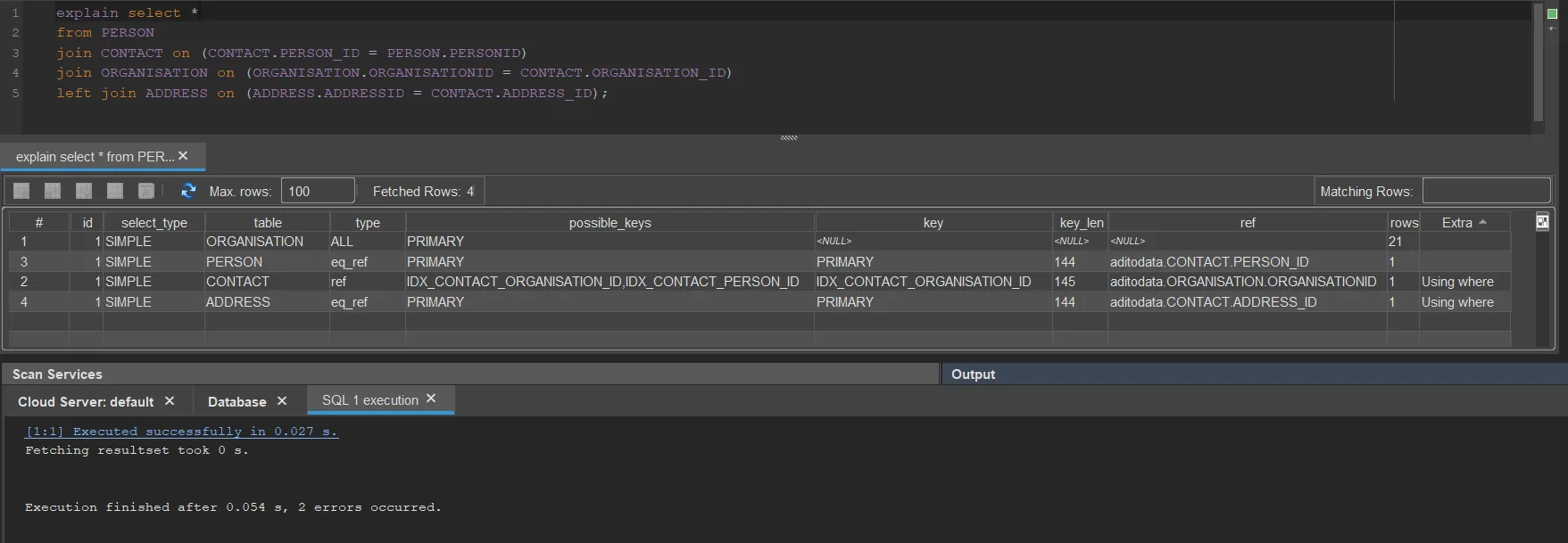
Task: Click the Cancel Edits toolbar icon
Action: pyautogui.click(x=115, y=191)
